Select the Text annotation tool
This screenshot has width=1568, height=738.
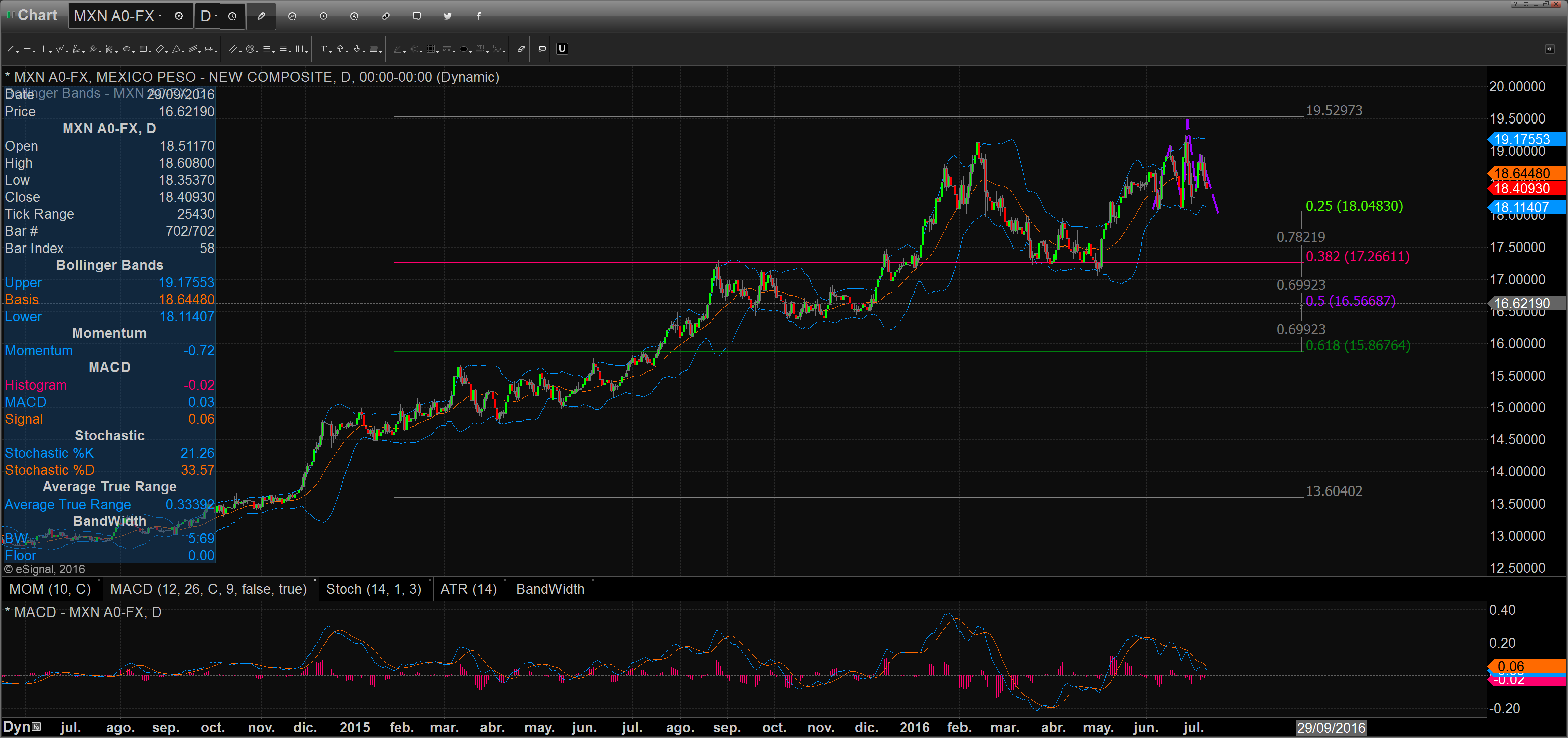[324, 49]
